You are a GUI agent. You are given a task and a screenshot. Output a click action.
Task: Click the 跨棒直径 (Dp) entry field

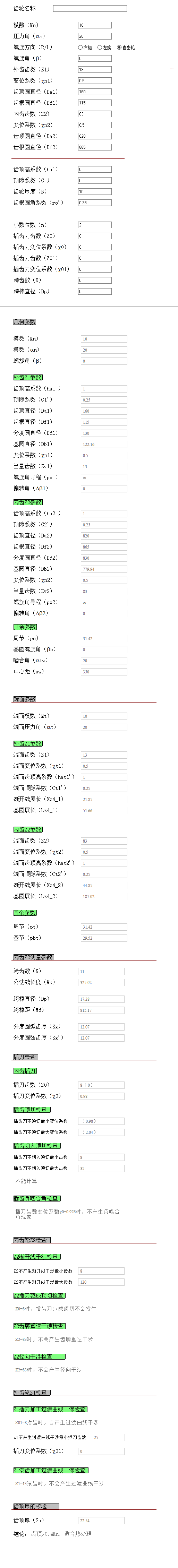tap(94, 292)
